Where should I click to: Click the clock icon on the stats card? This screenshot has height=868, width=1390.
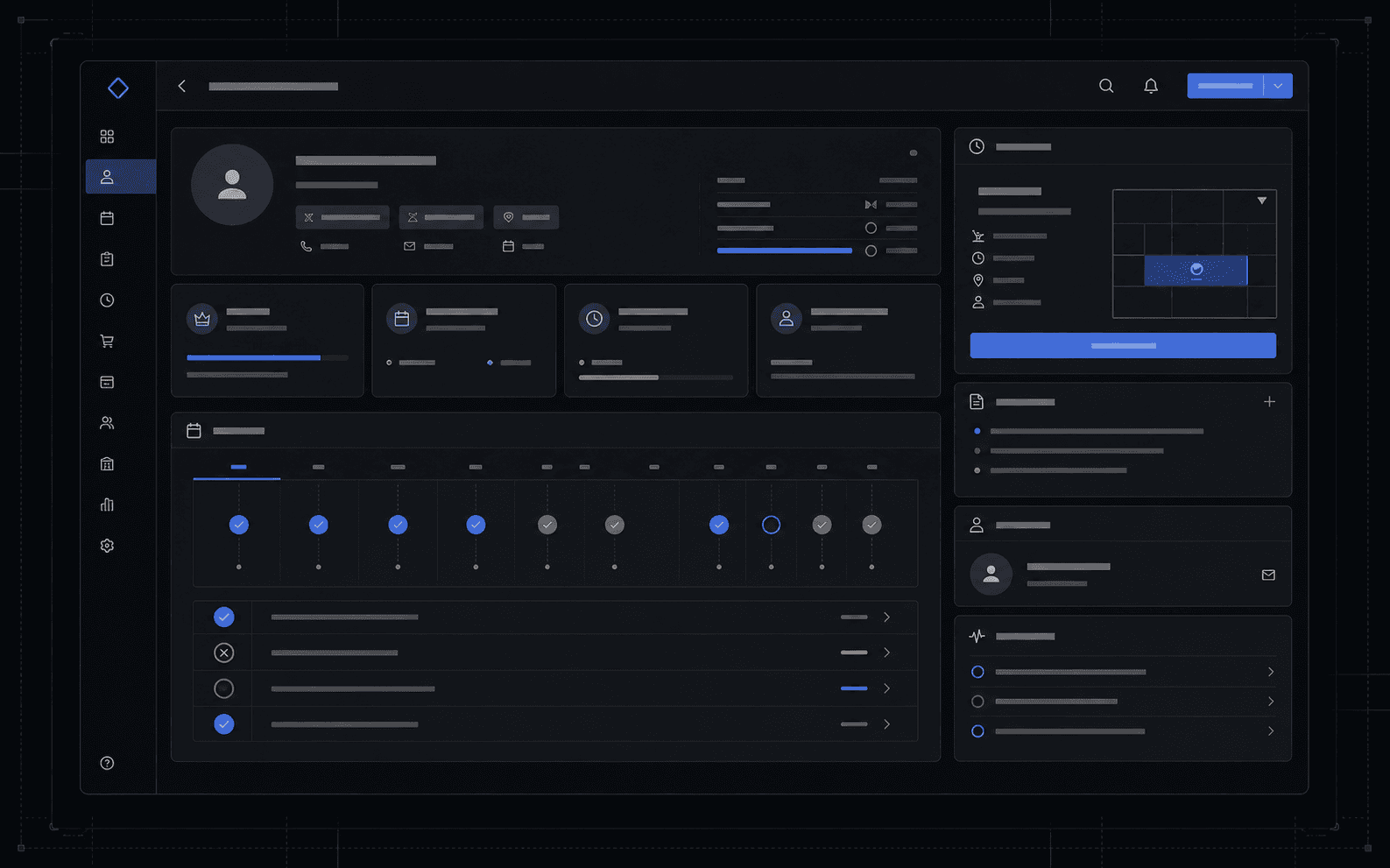[x=594, y=319]
